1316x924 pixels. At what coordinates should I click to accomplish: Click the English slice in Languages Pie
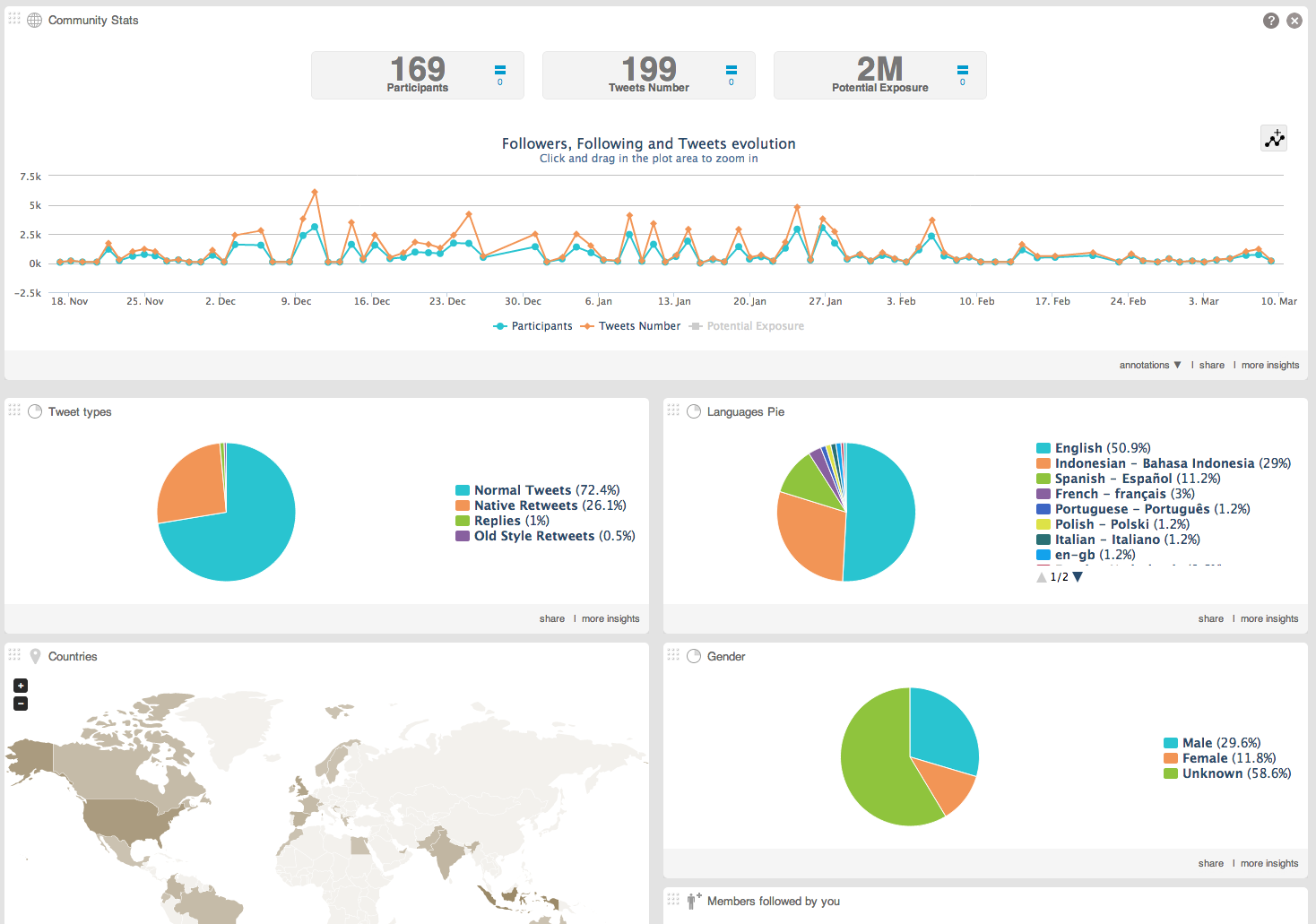pyautogui.click(x=880, y=513)
